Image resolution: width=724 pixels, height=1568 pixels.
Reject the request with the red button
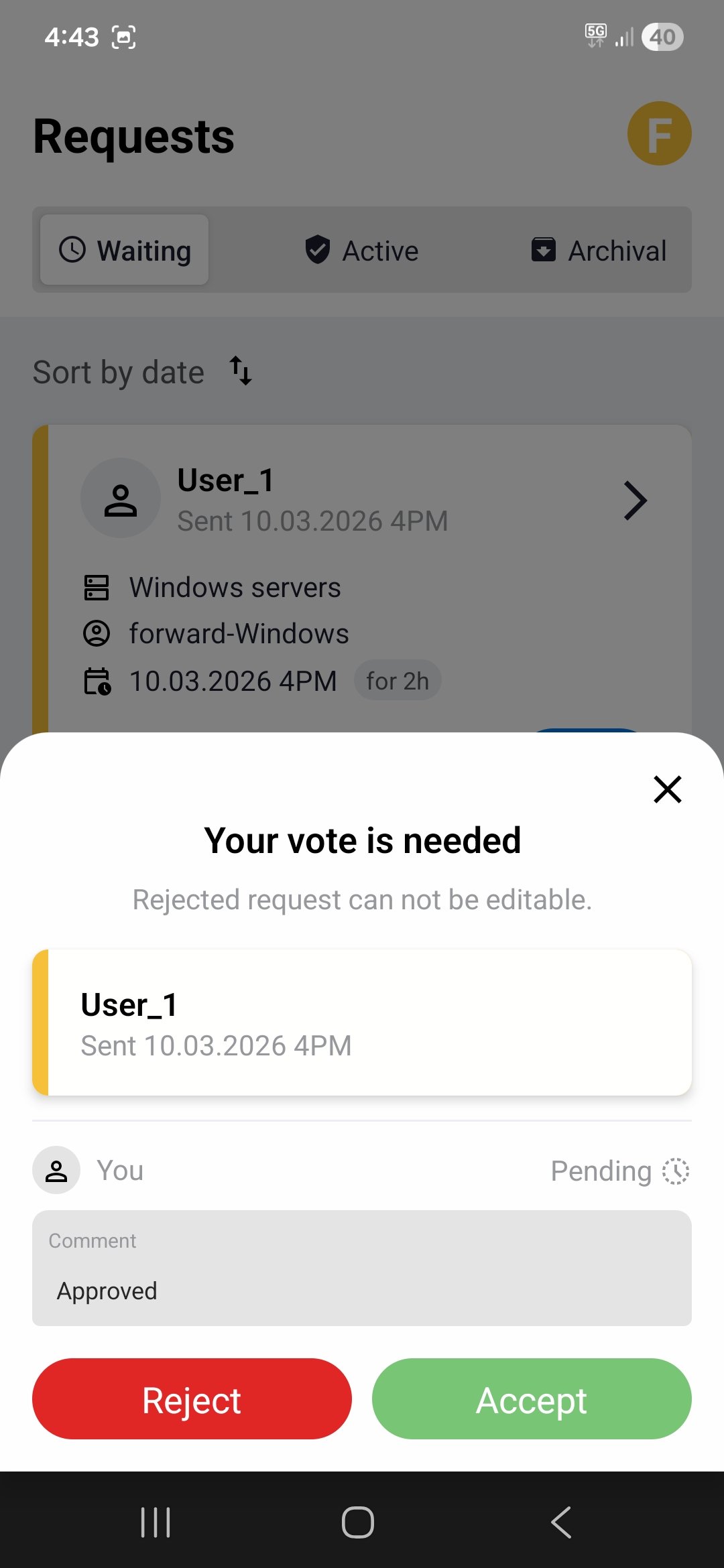(192, 1398)
